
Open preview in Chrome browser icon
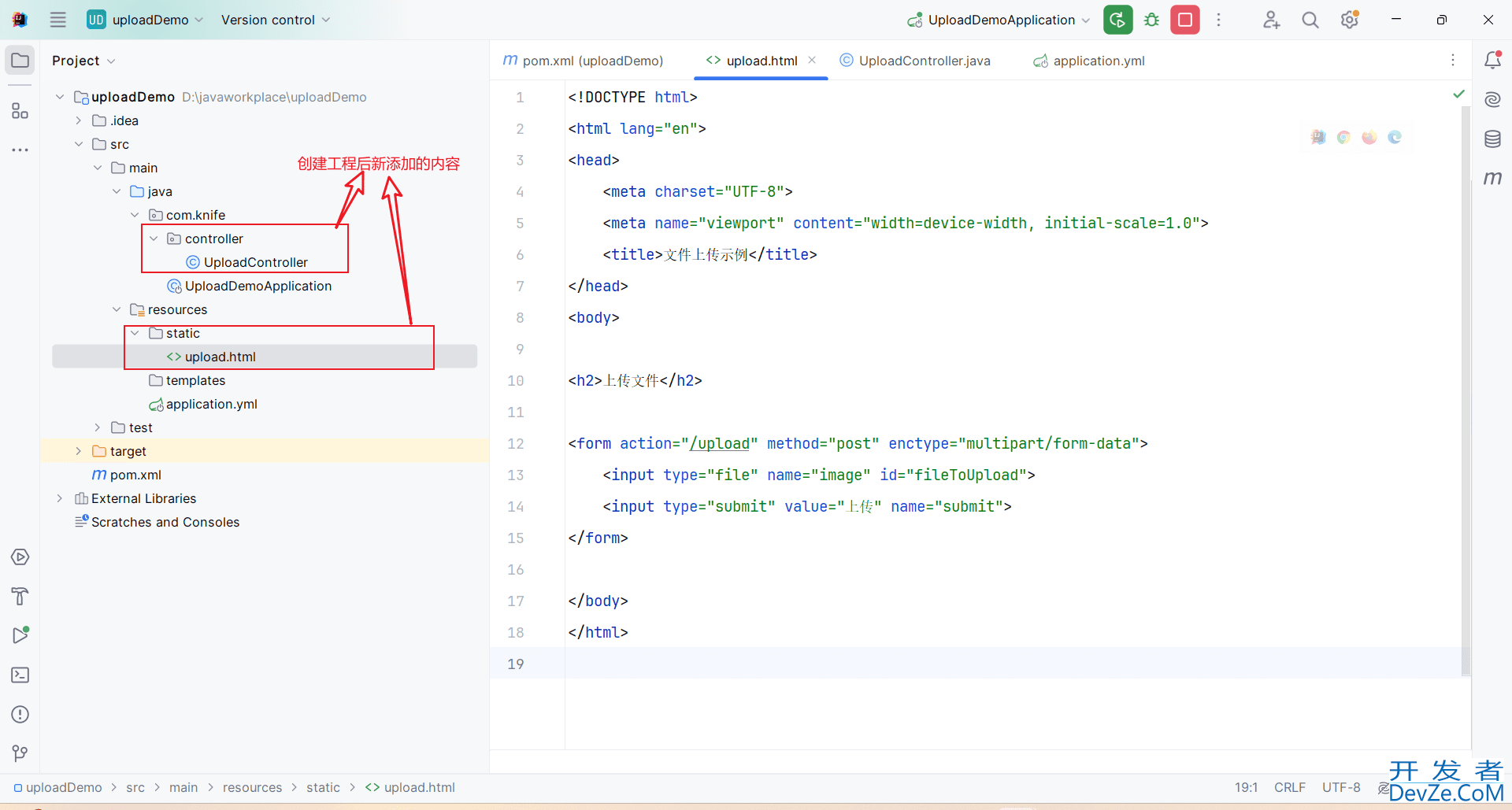click(x=1343, y=137)
